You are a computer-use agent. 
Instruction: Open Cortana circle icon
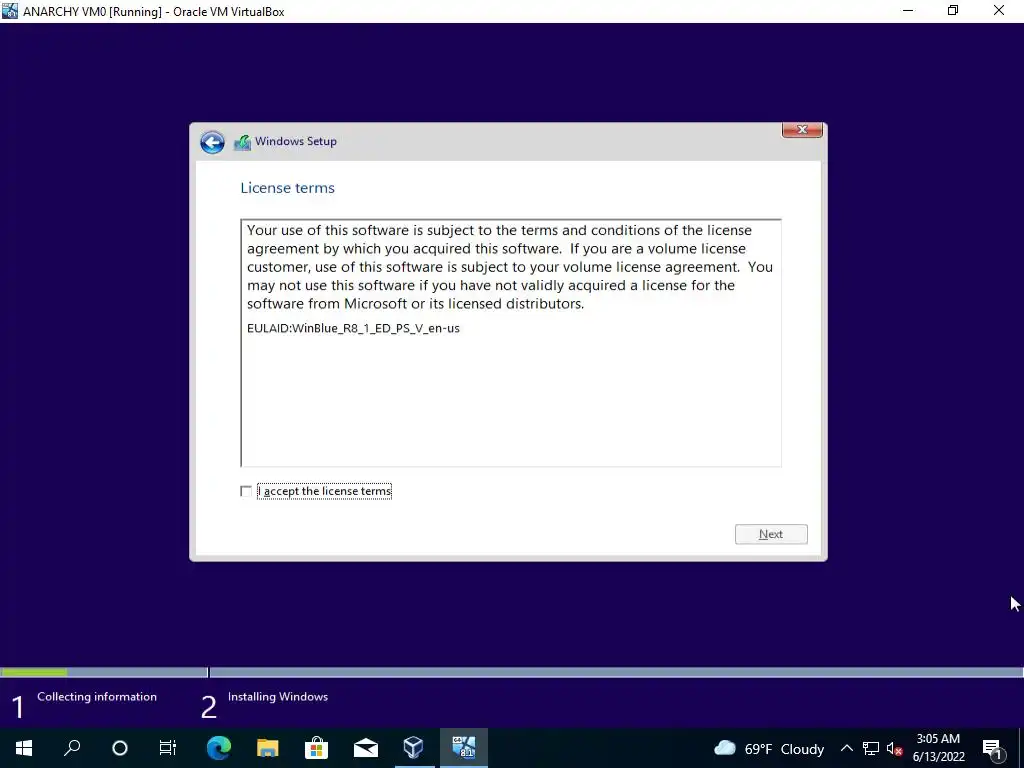click(120, 748)
